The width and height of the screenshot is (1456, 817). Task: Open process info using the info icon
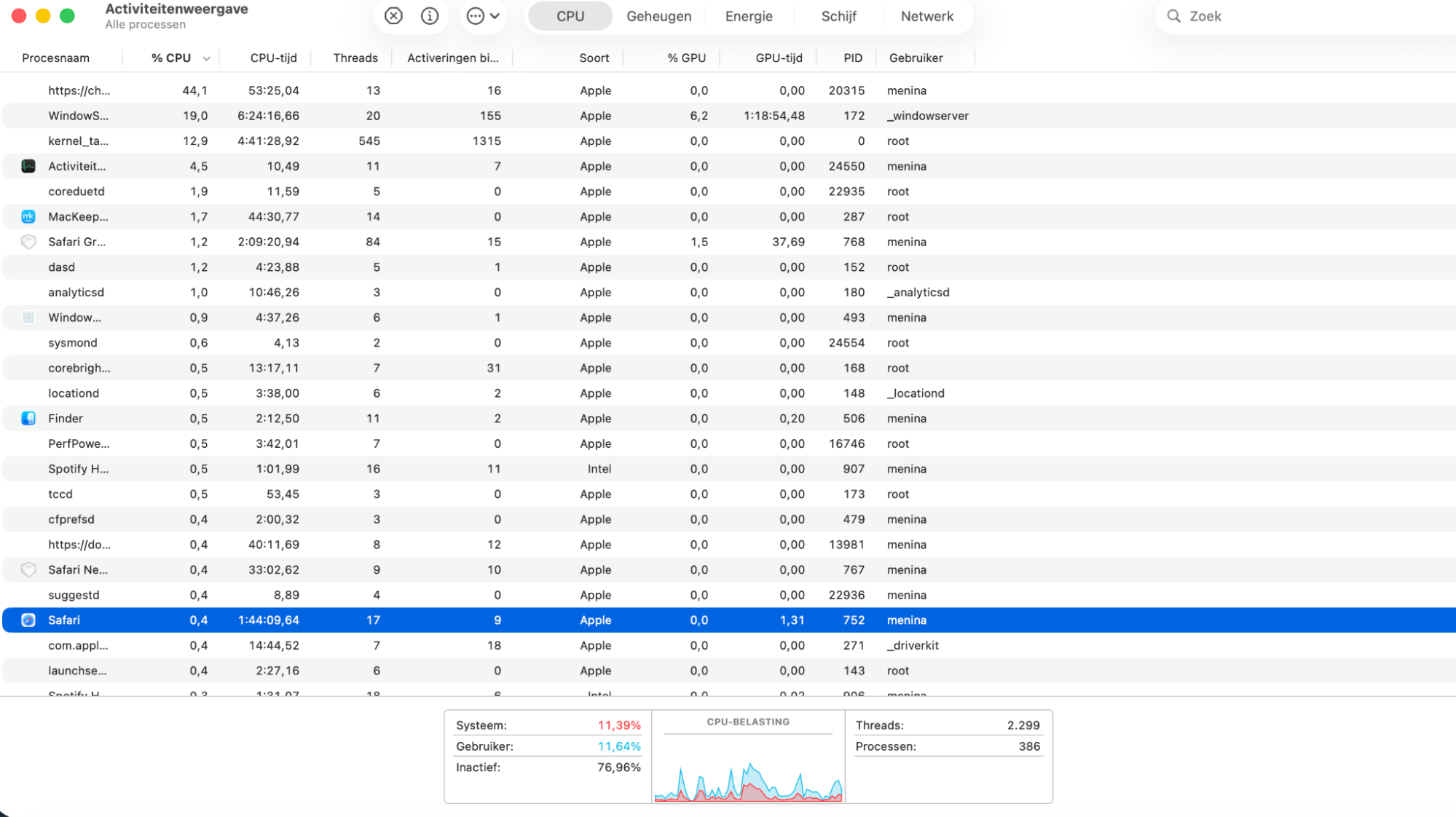429,15
